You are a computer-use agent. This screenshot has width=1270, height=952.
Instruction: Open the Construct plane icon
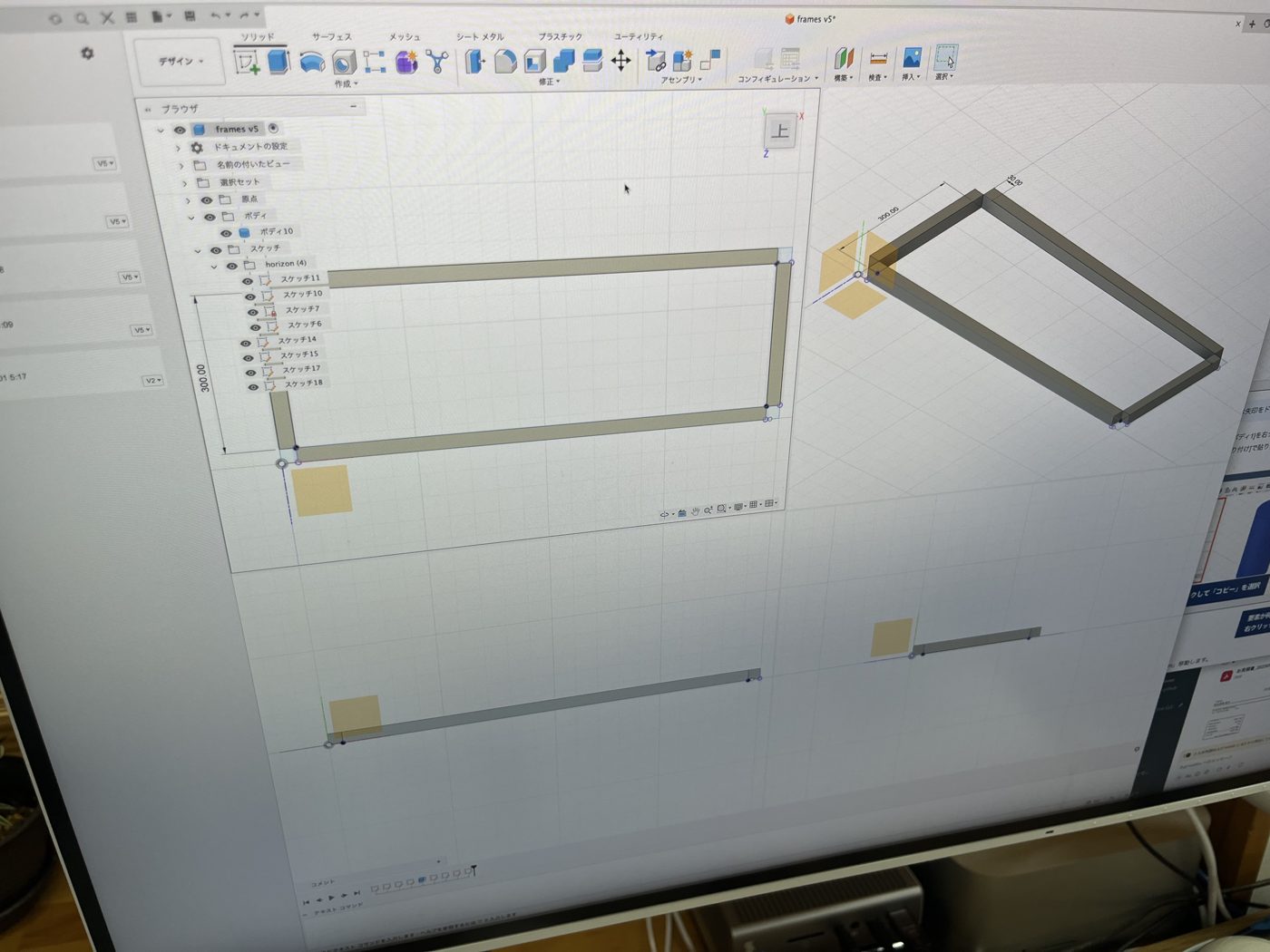(x=845, y=59)
